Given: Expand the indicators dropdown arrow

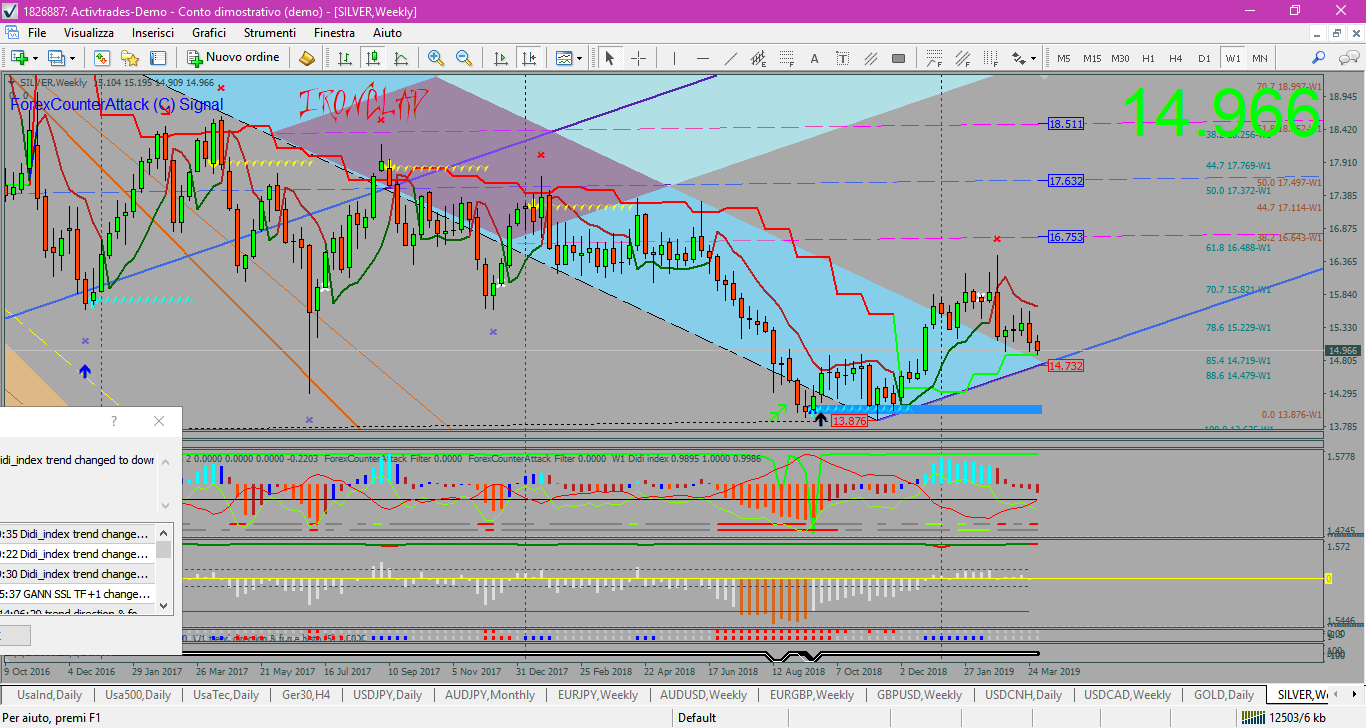Looking at the screenshot, I should (579, 58).
